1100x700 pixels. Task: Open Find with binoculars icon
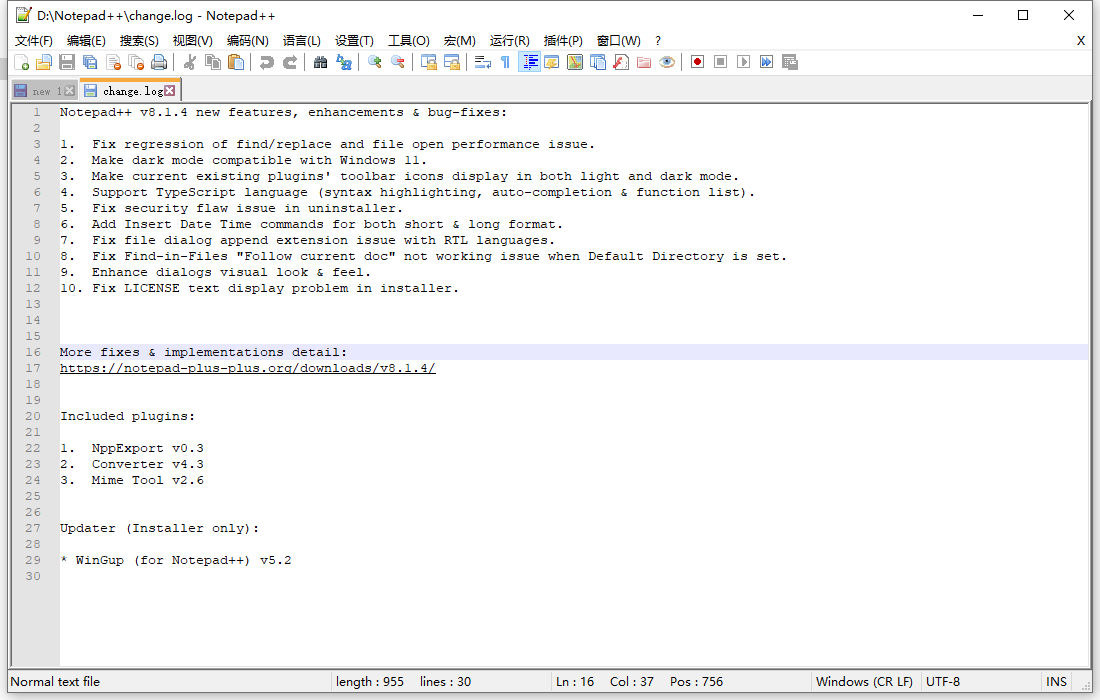coord(321,62)
